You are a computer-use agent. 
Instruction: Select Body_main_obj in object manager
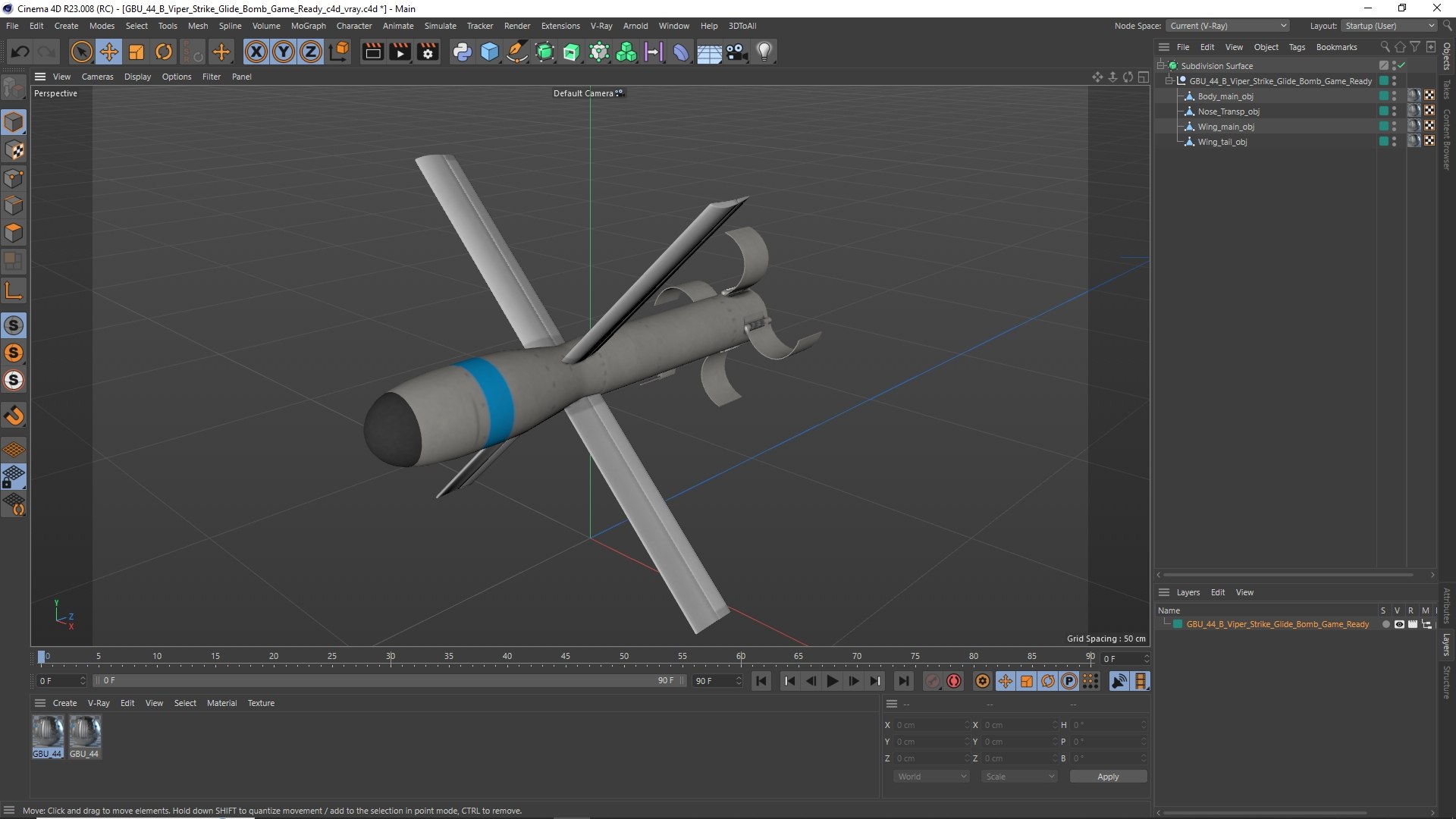tap(1225, 96)
